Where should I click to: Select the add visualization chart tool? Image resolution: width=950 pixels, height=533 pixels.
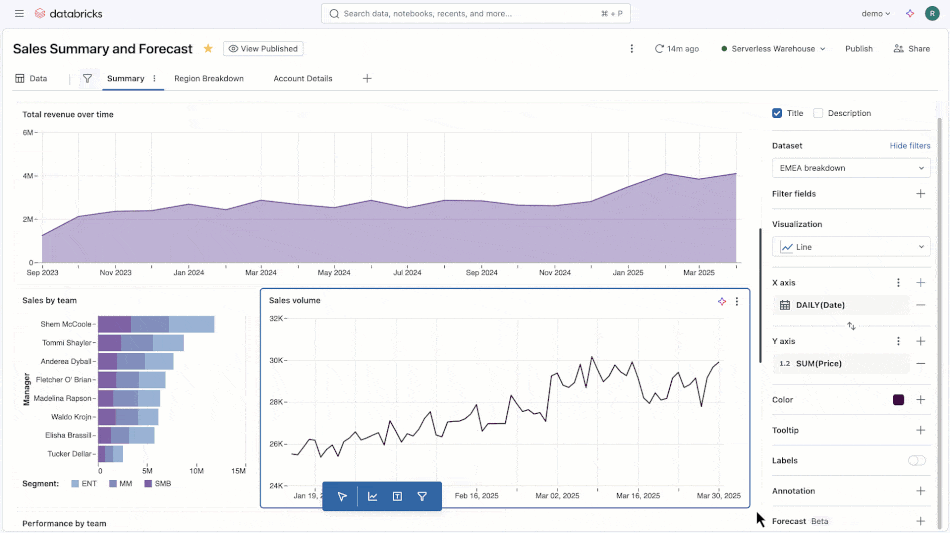click(x=372, y=496)
